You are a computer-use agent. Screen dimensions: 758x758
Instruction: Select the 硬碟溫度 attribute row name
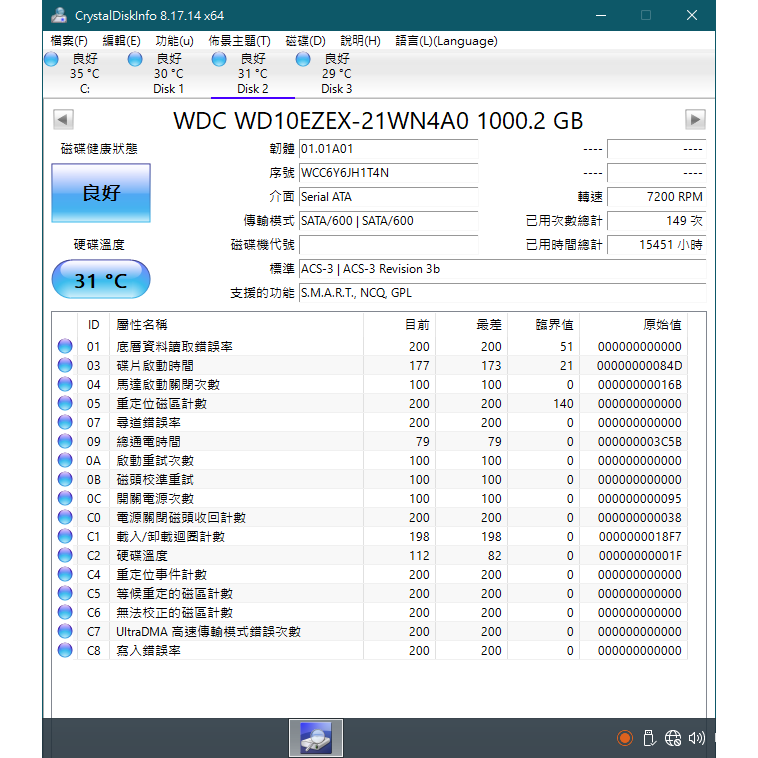[x=142, y=555]
